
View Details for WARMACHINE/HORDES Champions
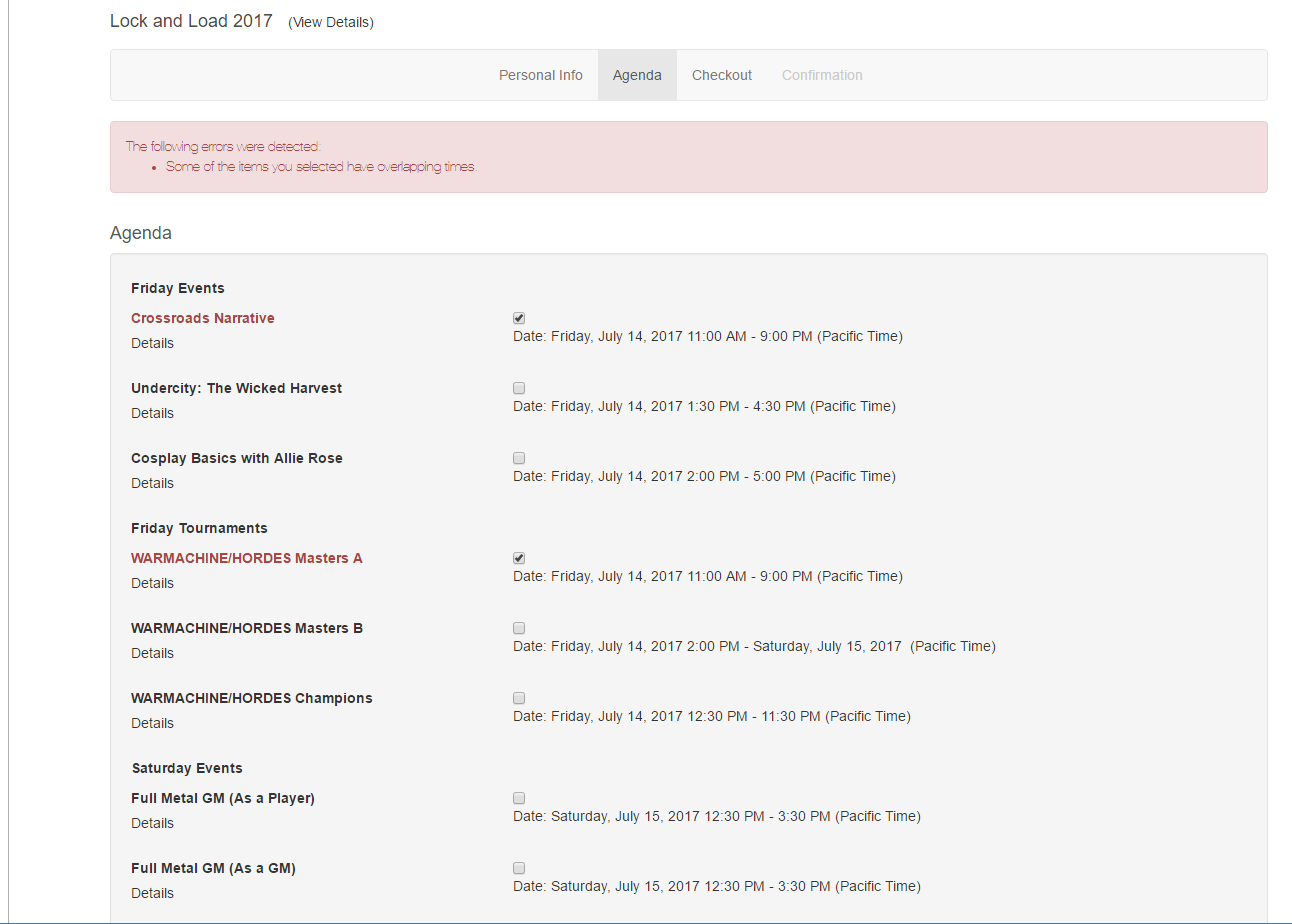click(x=152, y=723)
